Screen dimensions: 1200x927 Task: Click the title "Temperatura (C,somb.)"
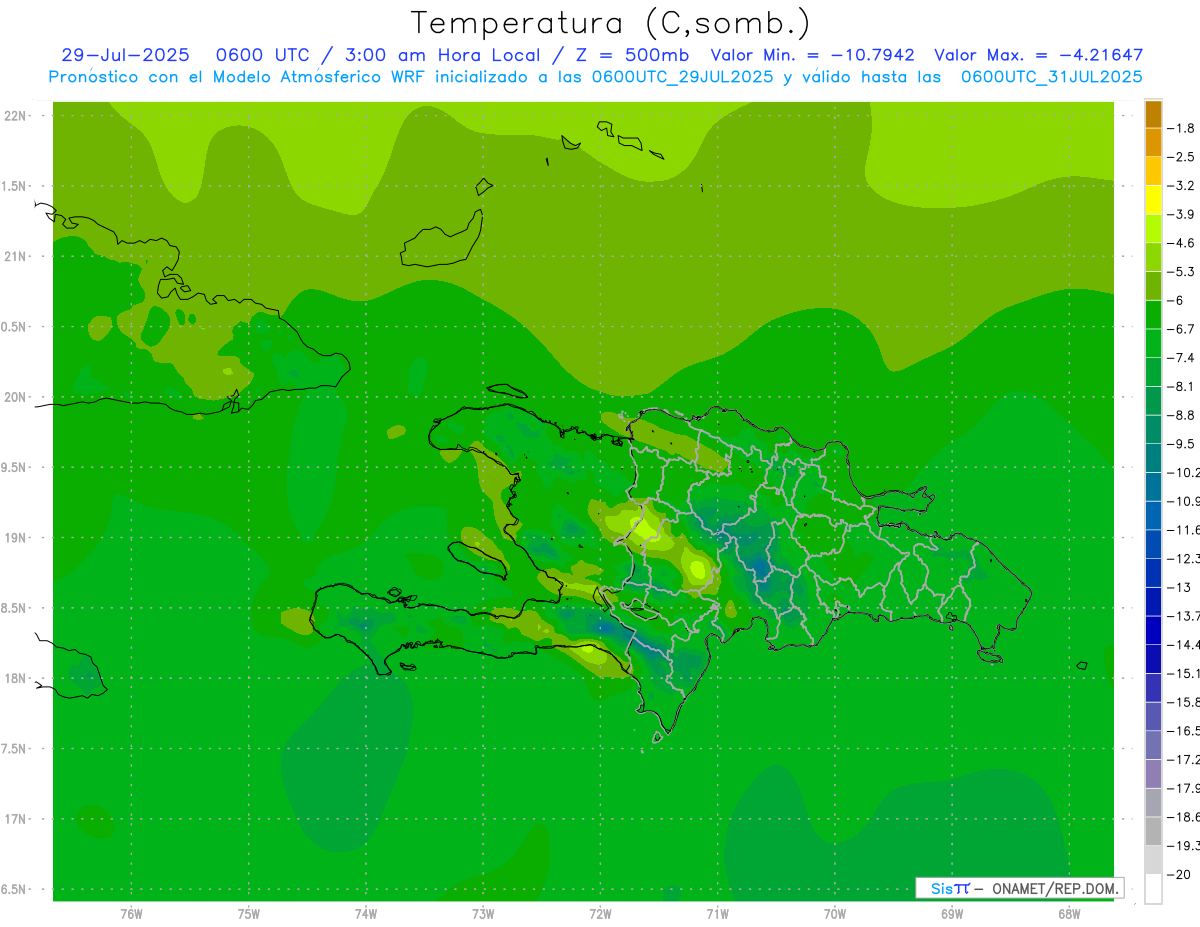(611, 23)
